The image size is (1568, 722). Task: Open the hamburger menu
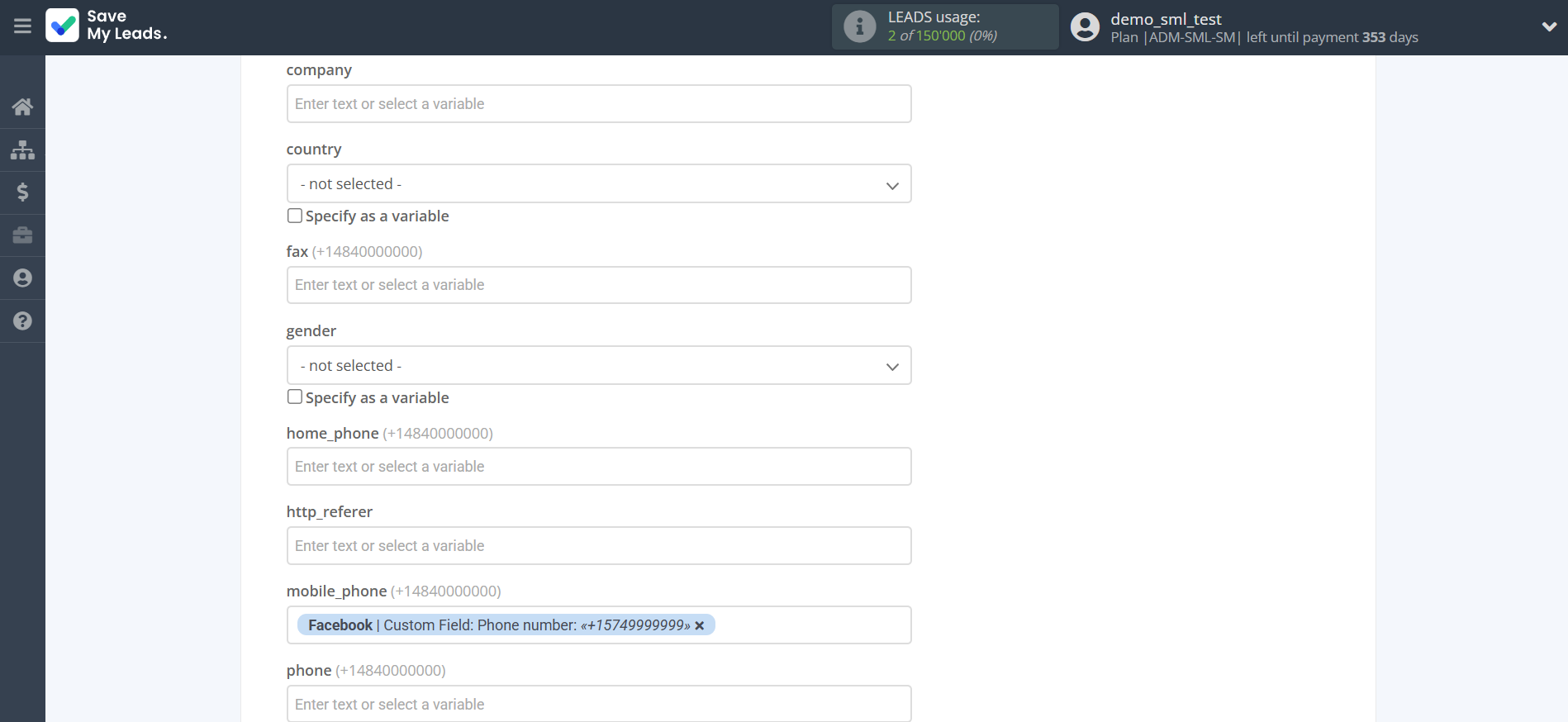click(x=22, y=26)
